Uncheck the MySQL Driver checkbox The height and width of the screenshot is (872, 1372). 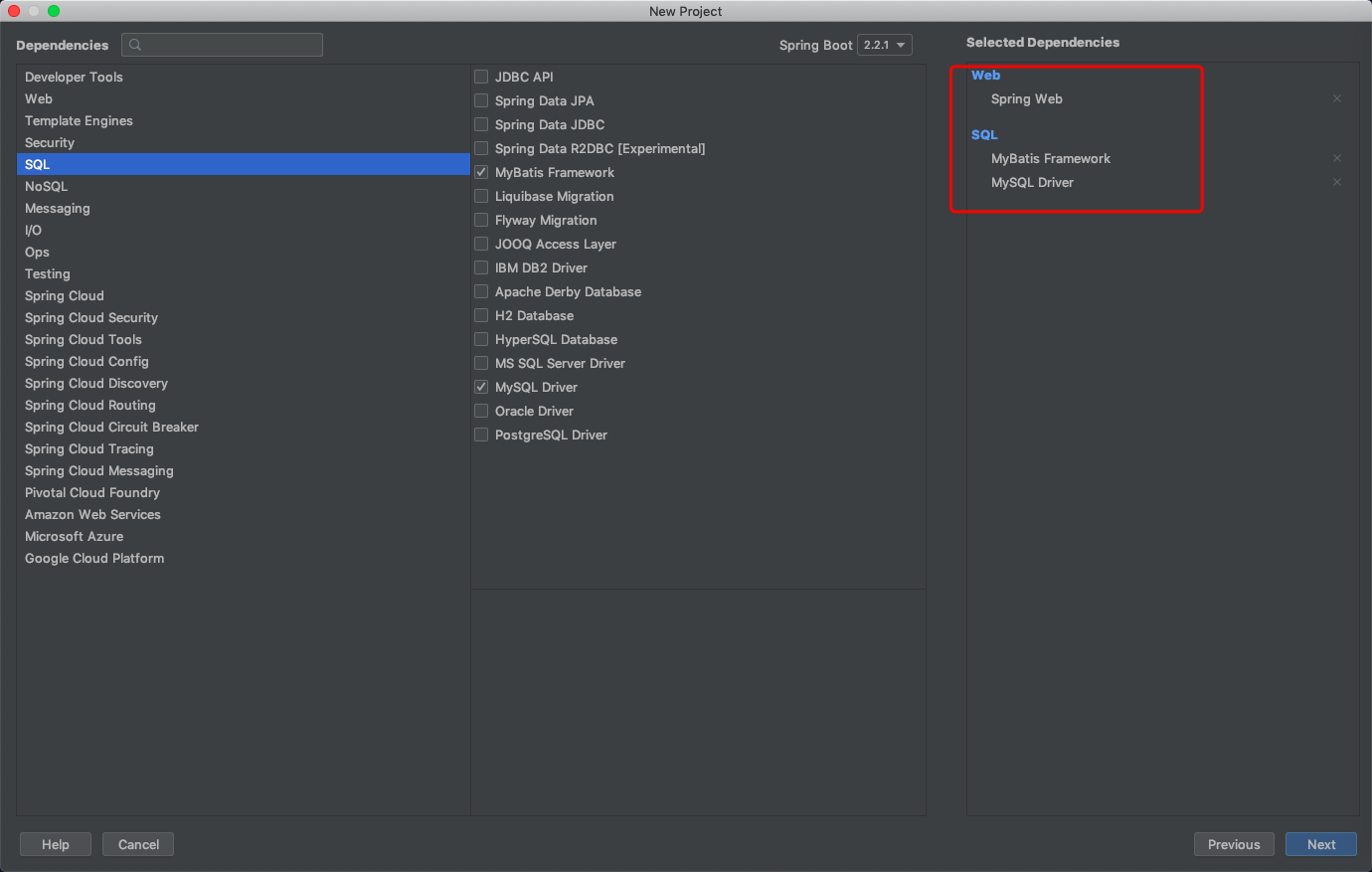click(481, 387)
